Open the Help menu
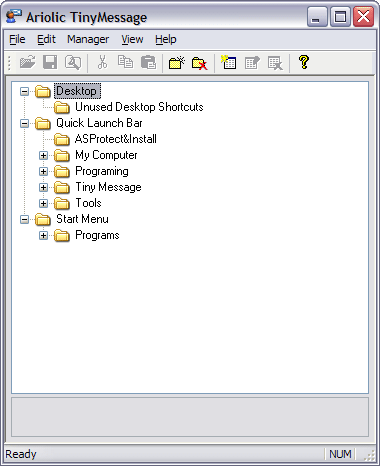 coord(166,39)
